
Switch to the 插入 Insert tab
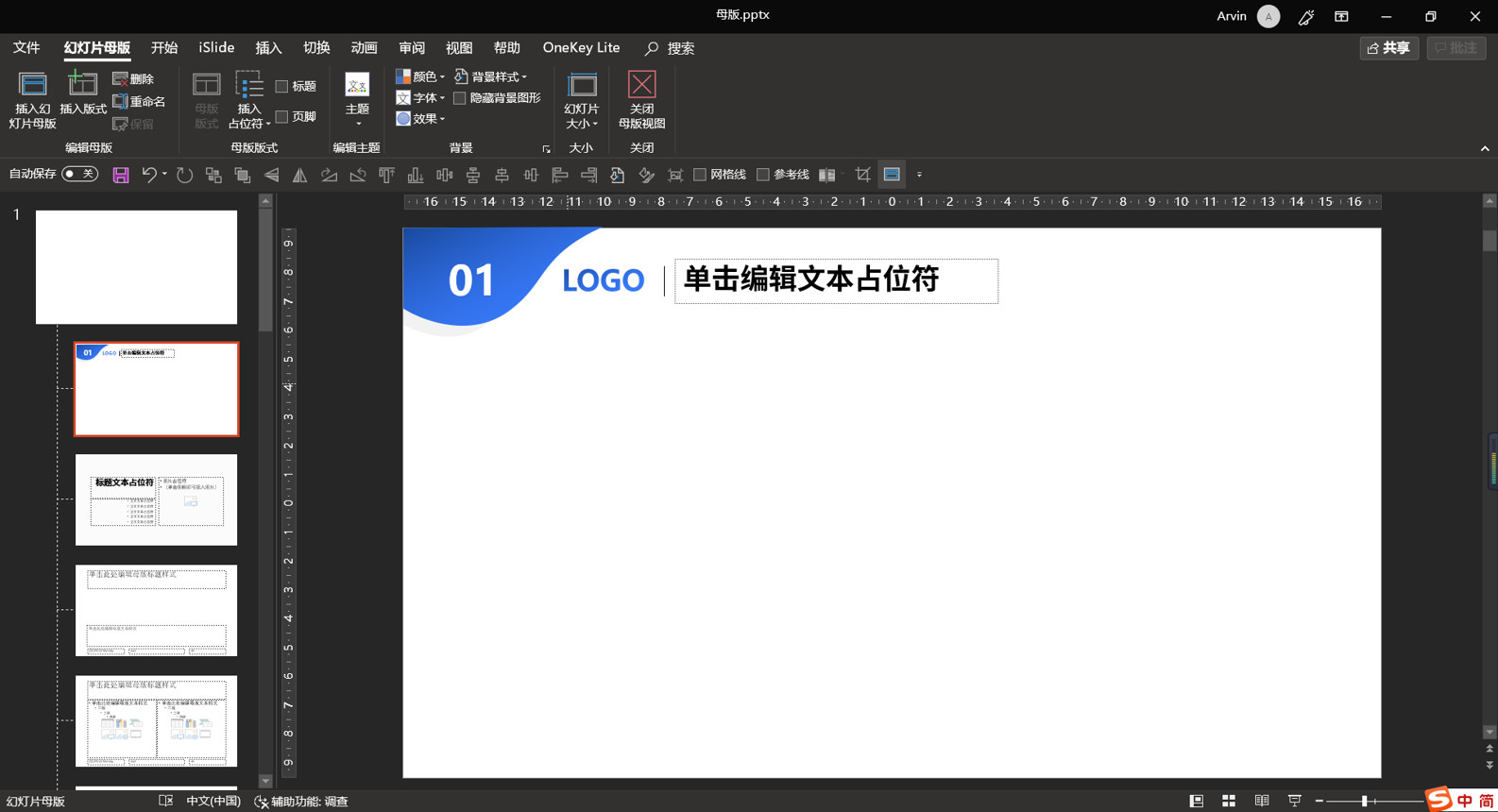[x=268, y=48]
